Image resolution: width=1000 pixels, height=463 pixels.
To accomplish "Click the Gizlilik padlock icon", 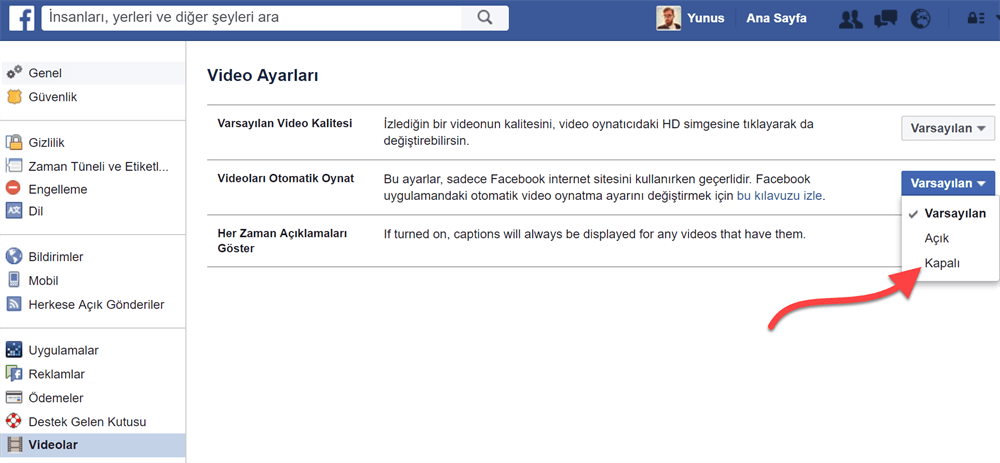I will coord(14,142).
